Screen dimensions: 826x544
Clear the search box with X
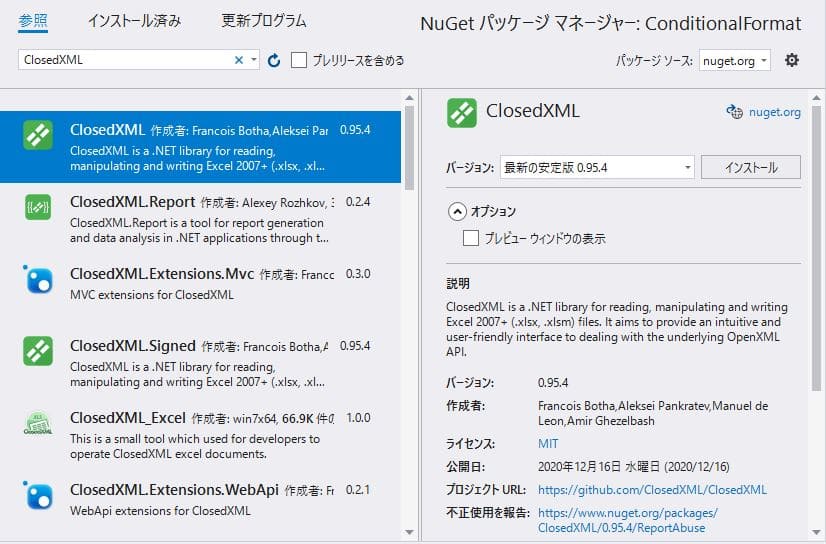[x=239, y=60]
